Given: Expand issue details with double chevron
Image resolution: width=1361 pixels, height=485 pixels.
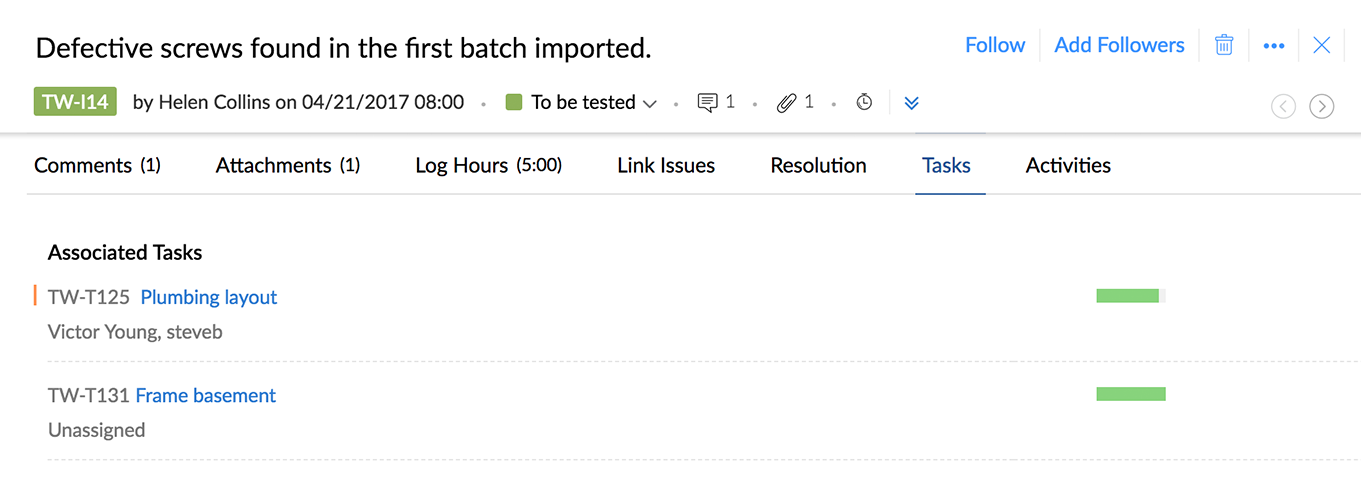Looking at the screenshot, I should coord(911,103).
